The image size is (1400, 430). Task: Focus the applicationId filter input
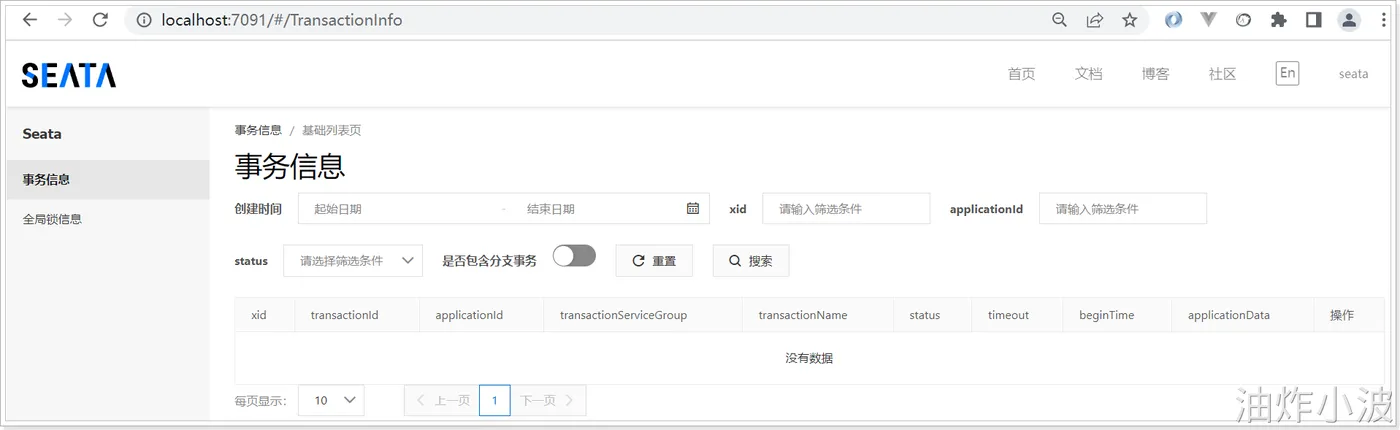1123,208
